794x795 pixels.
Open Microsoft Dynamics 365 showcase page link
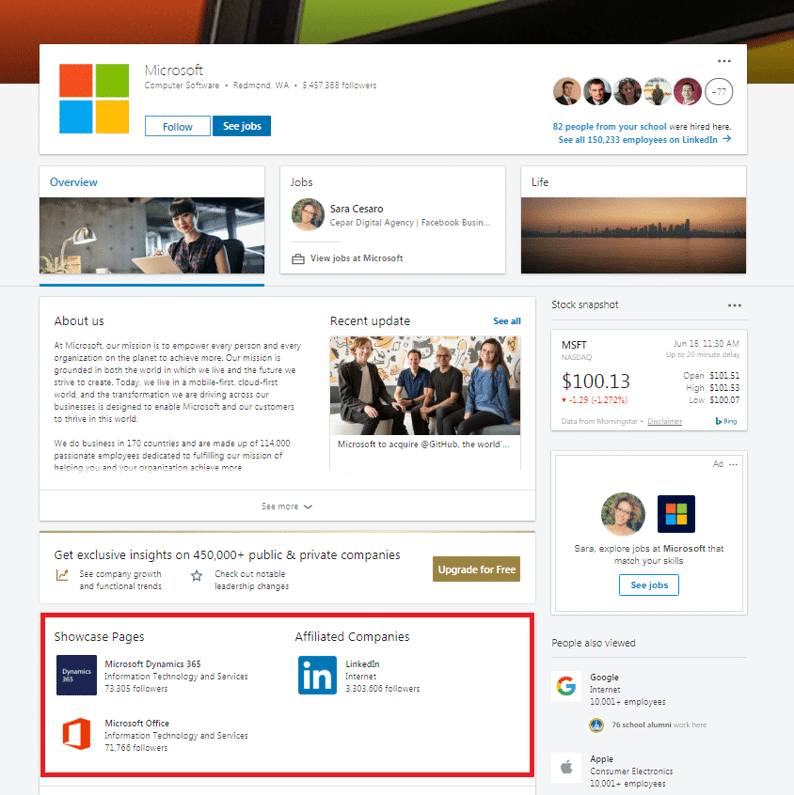pos(153,664)
